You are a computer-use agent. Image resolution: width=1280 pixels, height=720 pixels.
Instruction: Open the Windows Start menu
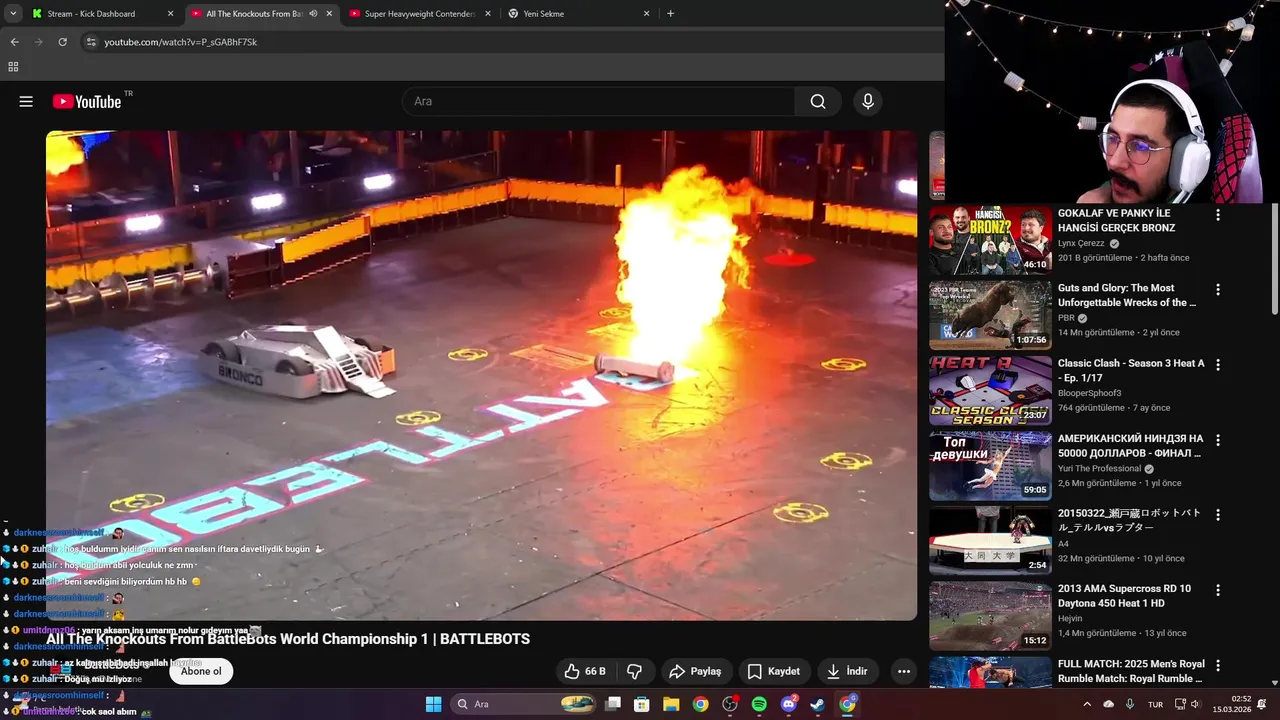tap(433, 704)
